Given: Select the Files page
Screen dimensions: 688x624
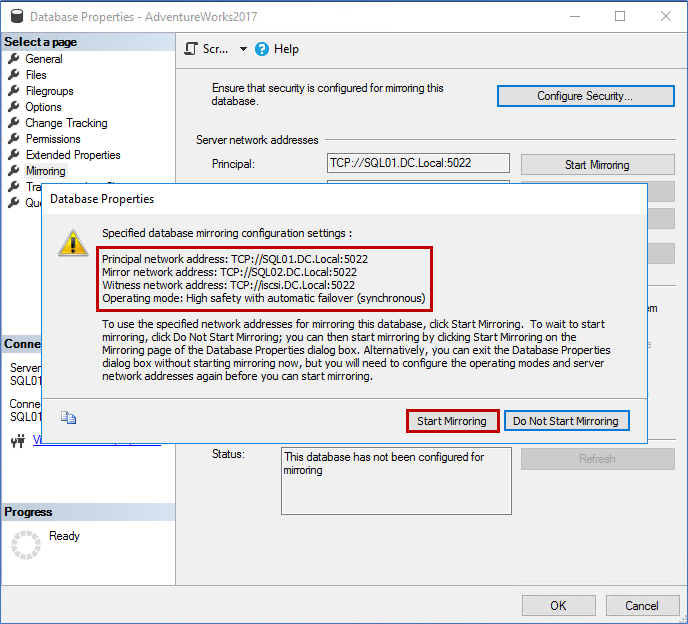Looking at the screenshot, I should click(36, 75).
